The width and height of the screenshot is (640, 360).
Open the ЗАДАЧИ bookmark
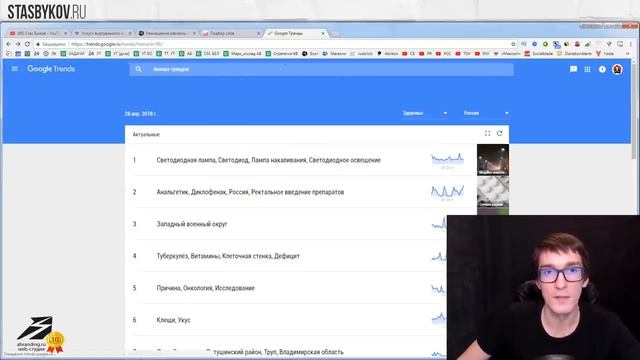(x=73, y=53)
